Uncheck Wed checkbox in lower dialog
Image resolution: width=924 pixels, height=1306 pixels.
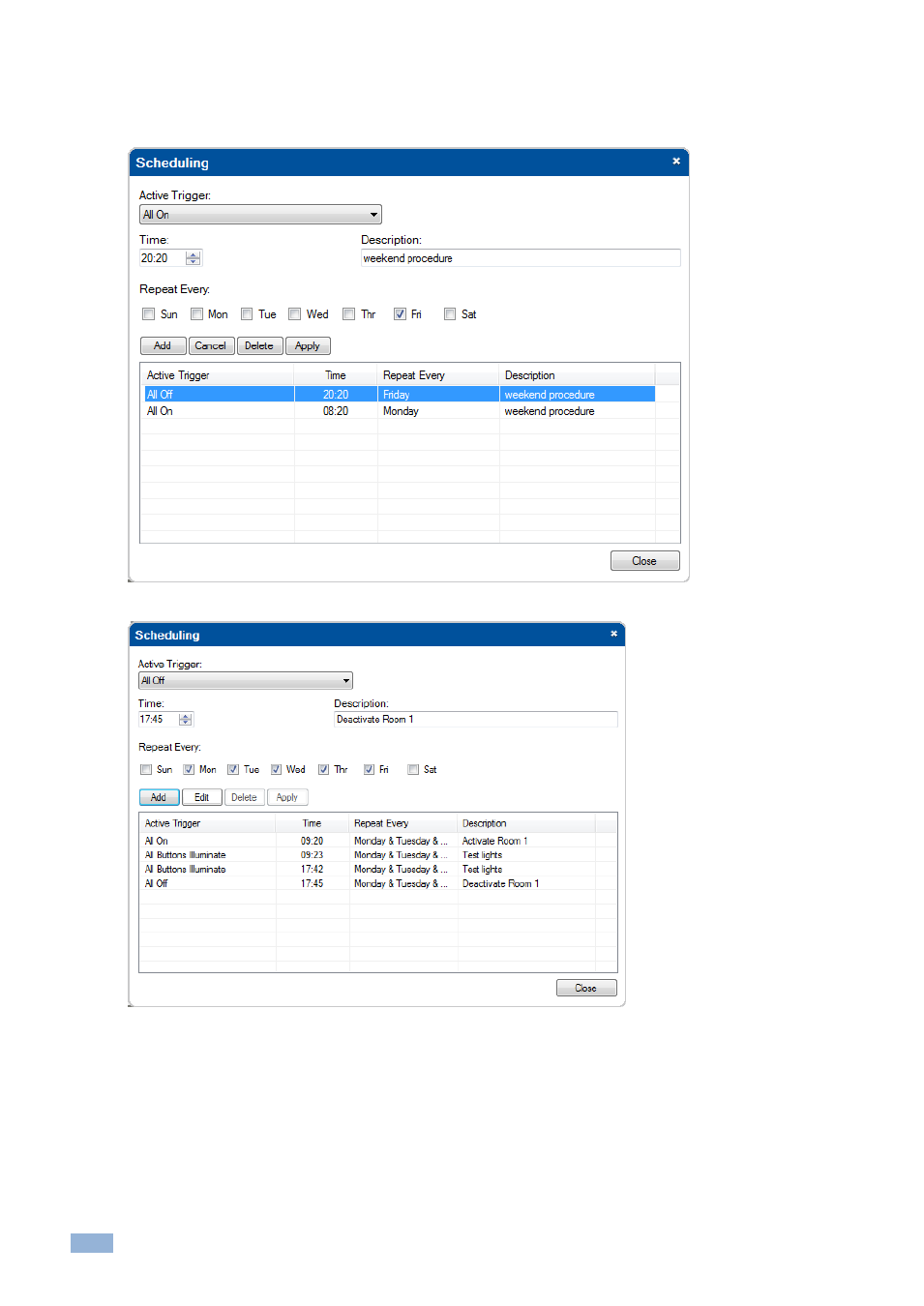pyautogui.click(x=276, y=770)
